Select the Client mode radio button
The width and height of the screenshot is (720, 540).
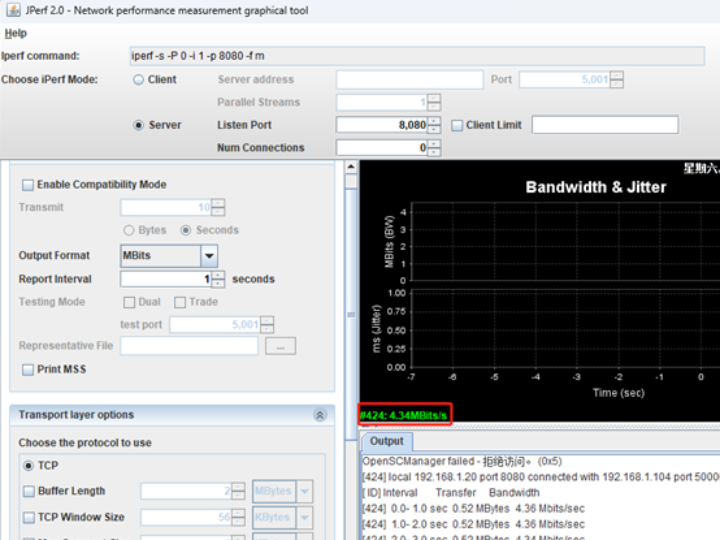(x=138, y=79)
